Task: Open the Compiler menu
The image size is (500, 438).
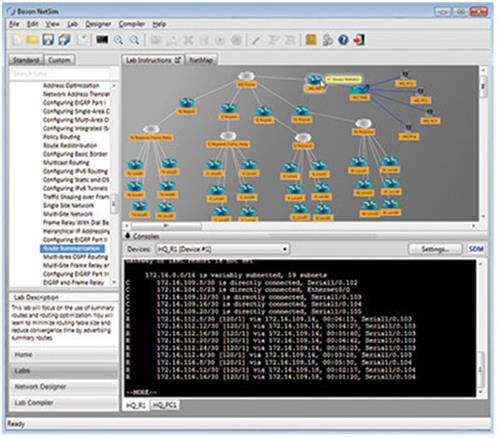Action: tap(132, 24)
